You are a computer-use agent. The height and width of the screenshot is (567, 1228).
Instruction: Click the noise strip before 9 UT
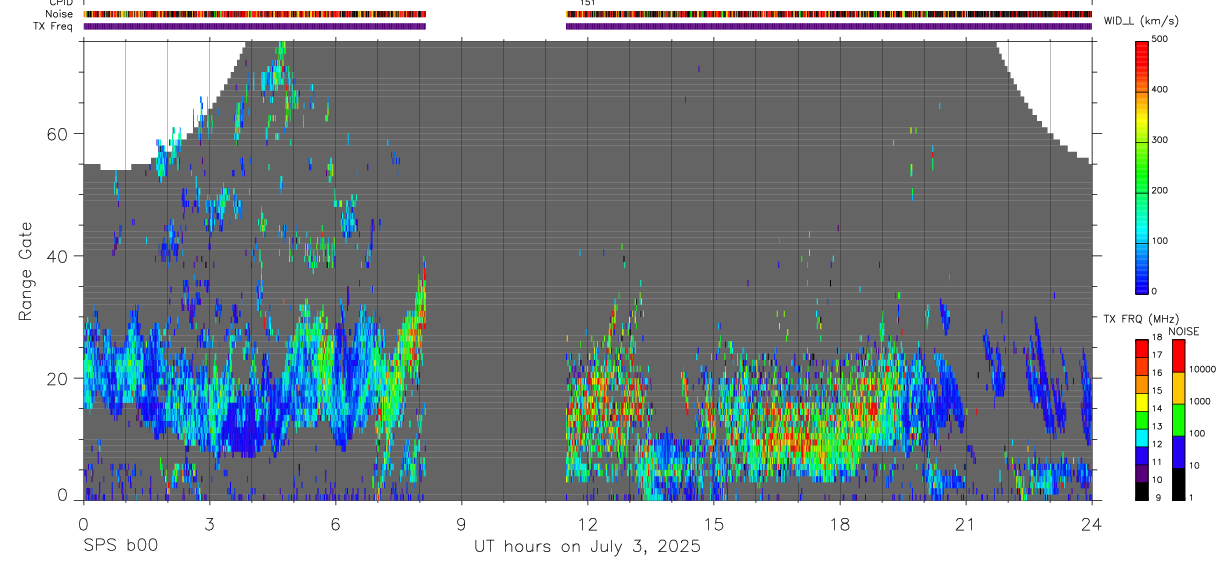pyautogui.click(x=254, y=15)
